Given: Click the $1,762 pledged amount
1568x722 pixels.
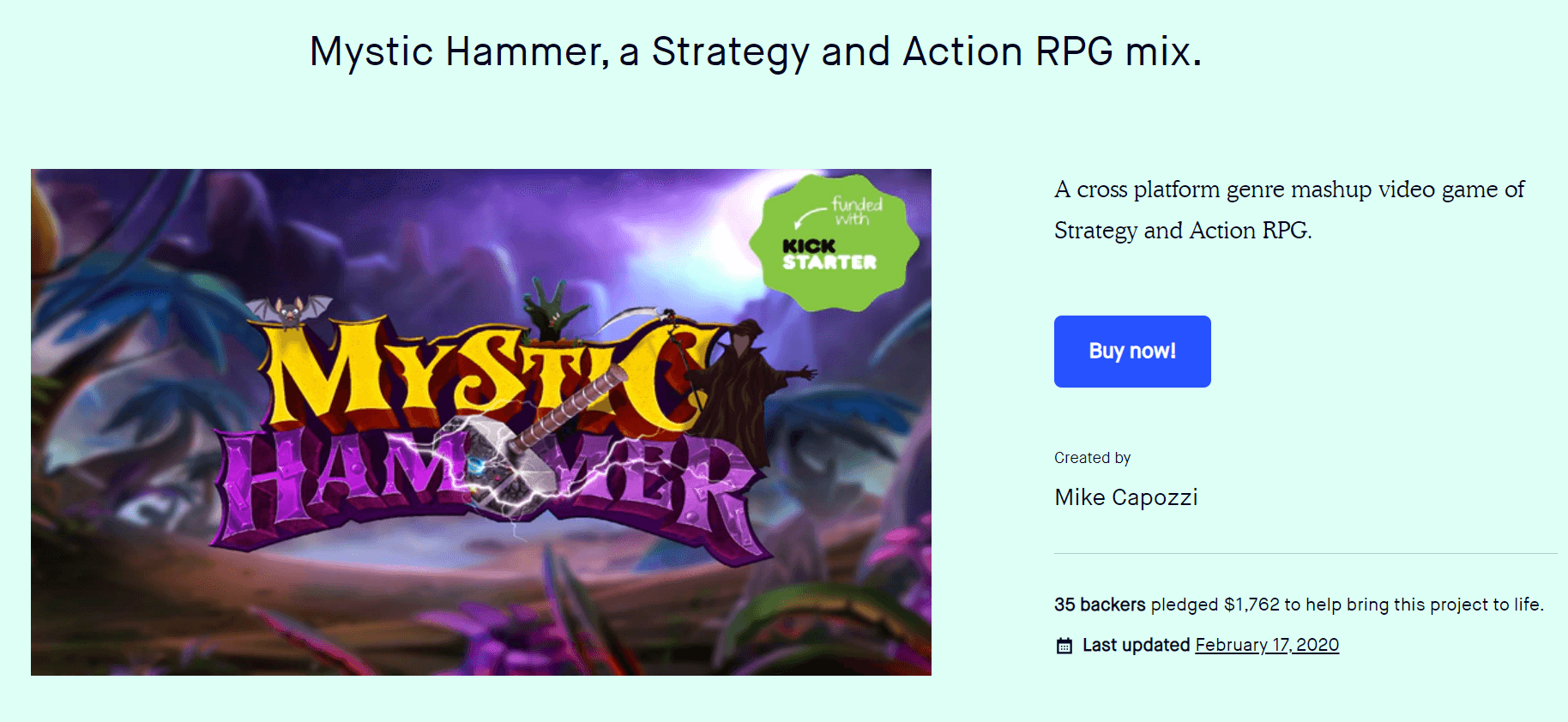Looking at the screenshot, I should point(1251,605).
